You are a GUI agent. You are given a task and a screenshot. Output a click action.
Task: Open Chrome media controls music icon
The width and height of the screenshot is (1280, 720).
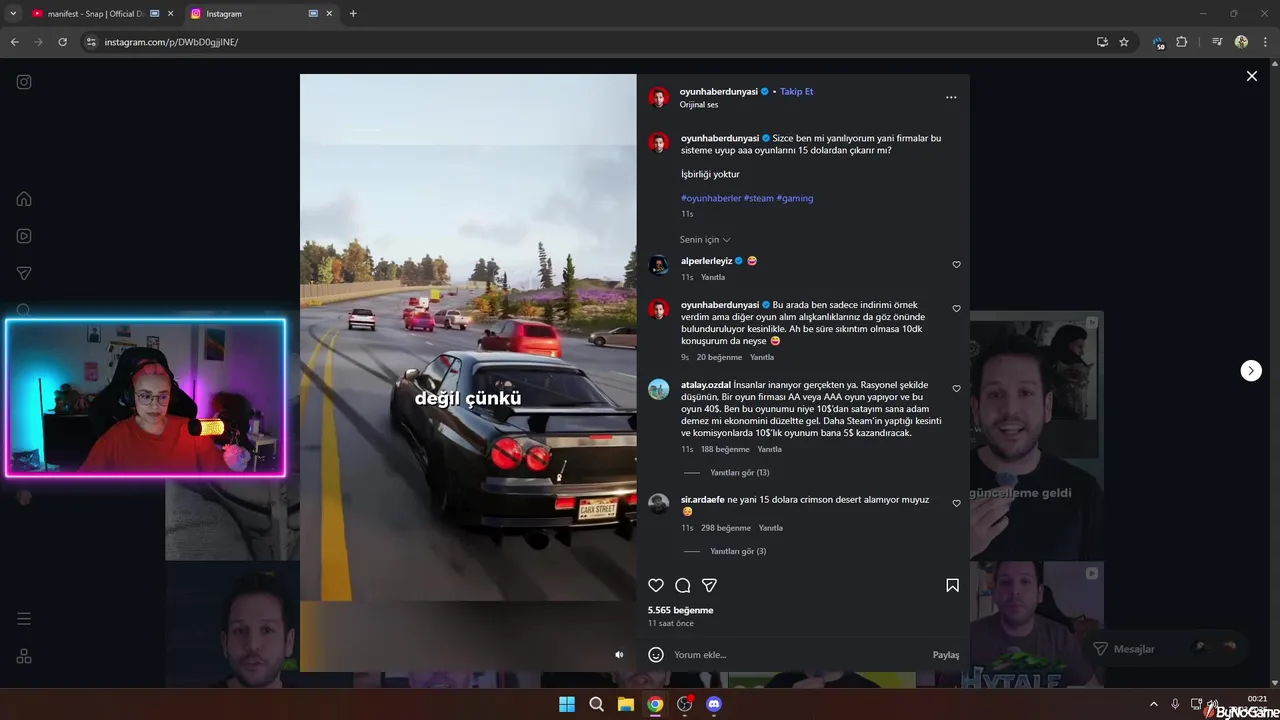click(1217, 42)
